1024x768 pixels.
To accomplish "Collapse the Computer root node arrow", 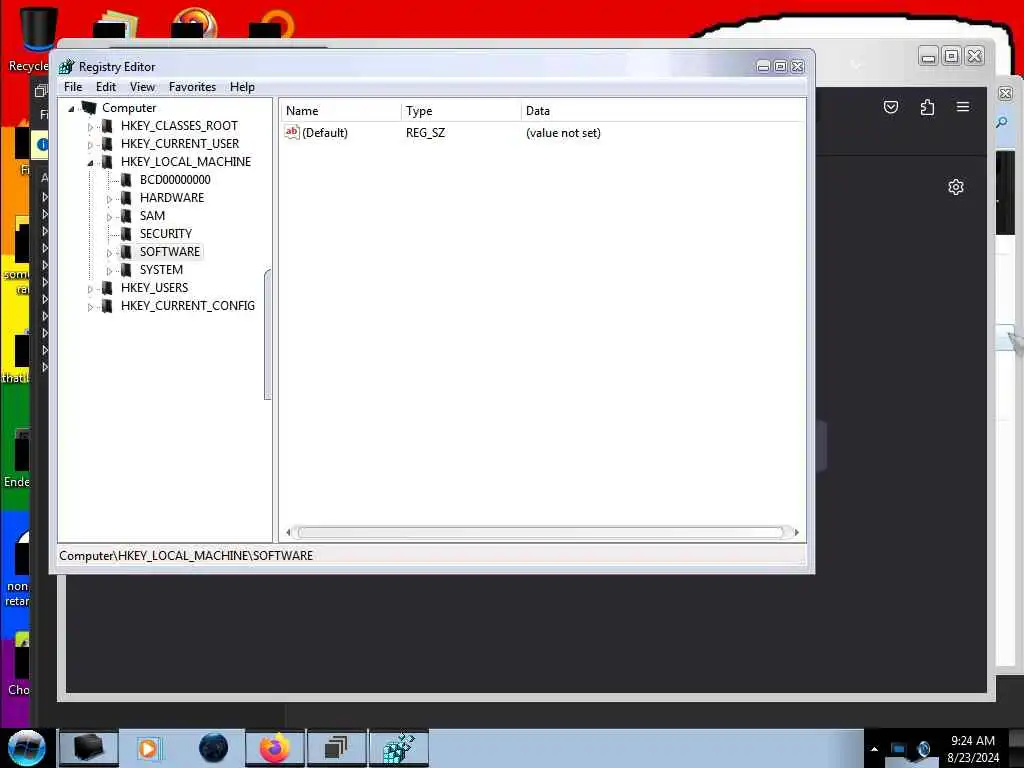I will tap(71, 108).
